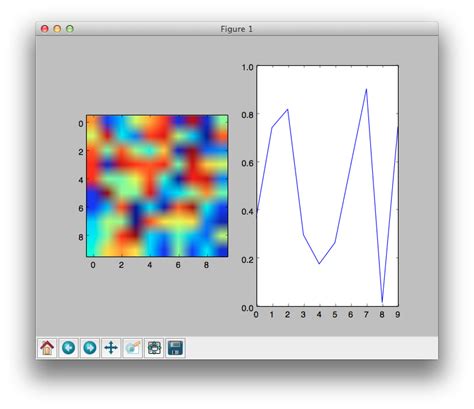Go forward to next view arrow

click(x=90, y=348)
